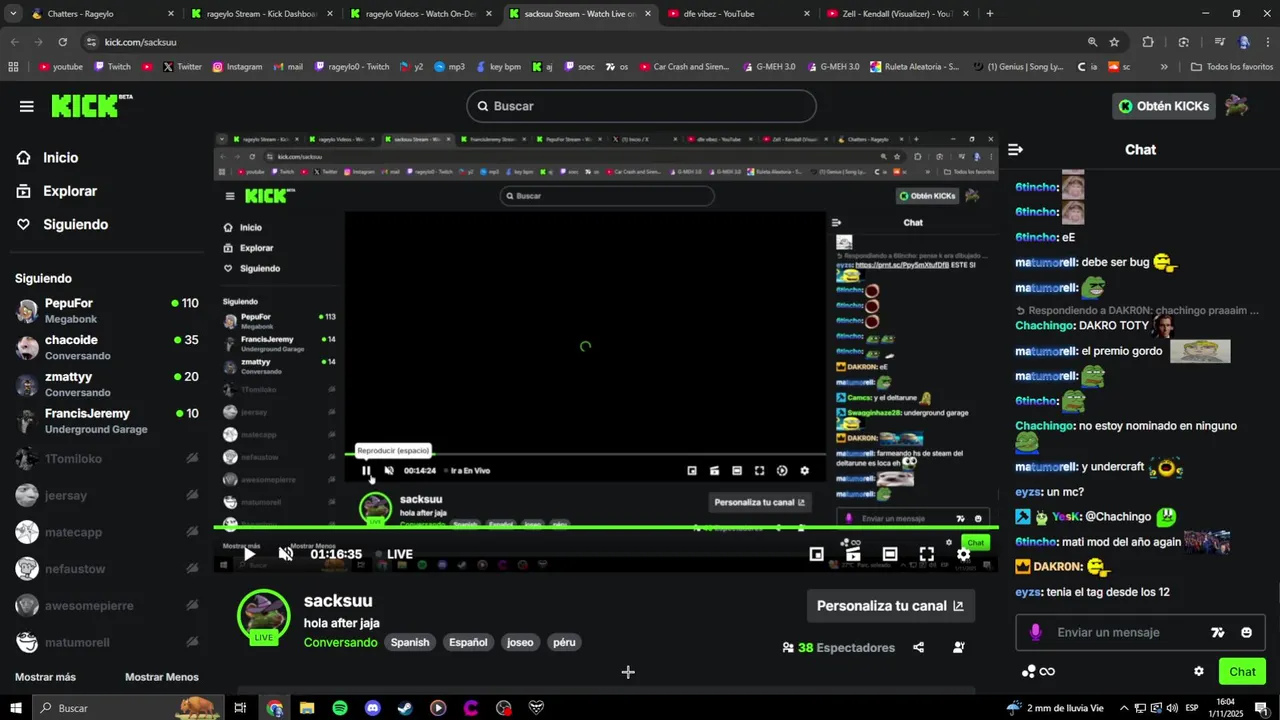The height and width of the screenshot is (720, 1280).
Task: Toggle theater mode in the player
Action: point(890,554)
